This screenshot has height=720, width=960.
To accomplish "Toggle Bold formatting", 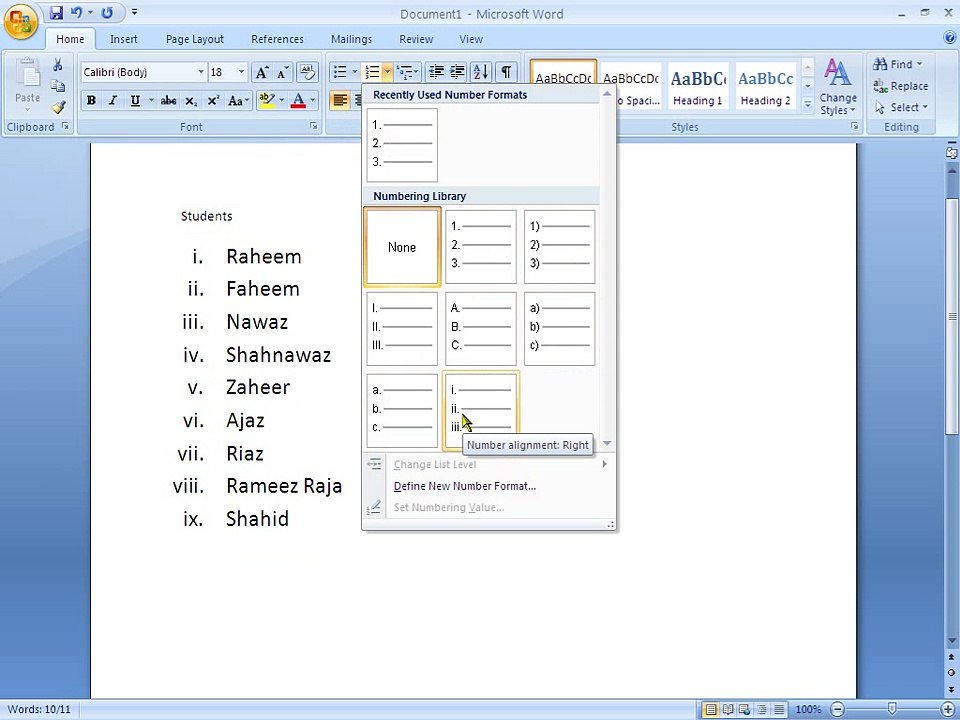I will [x=91, y=100].
